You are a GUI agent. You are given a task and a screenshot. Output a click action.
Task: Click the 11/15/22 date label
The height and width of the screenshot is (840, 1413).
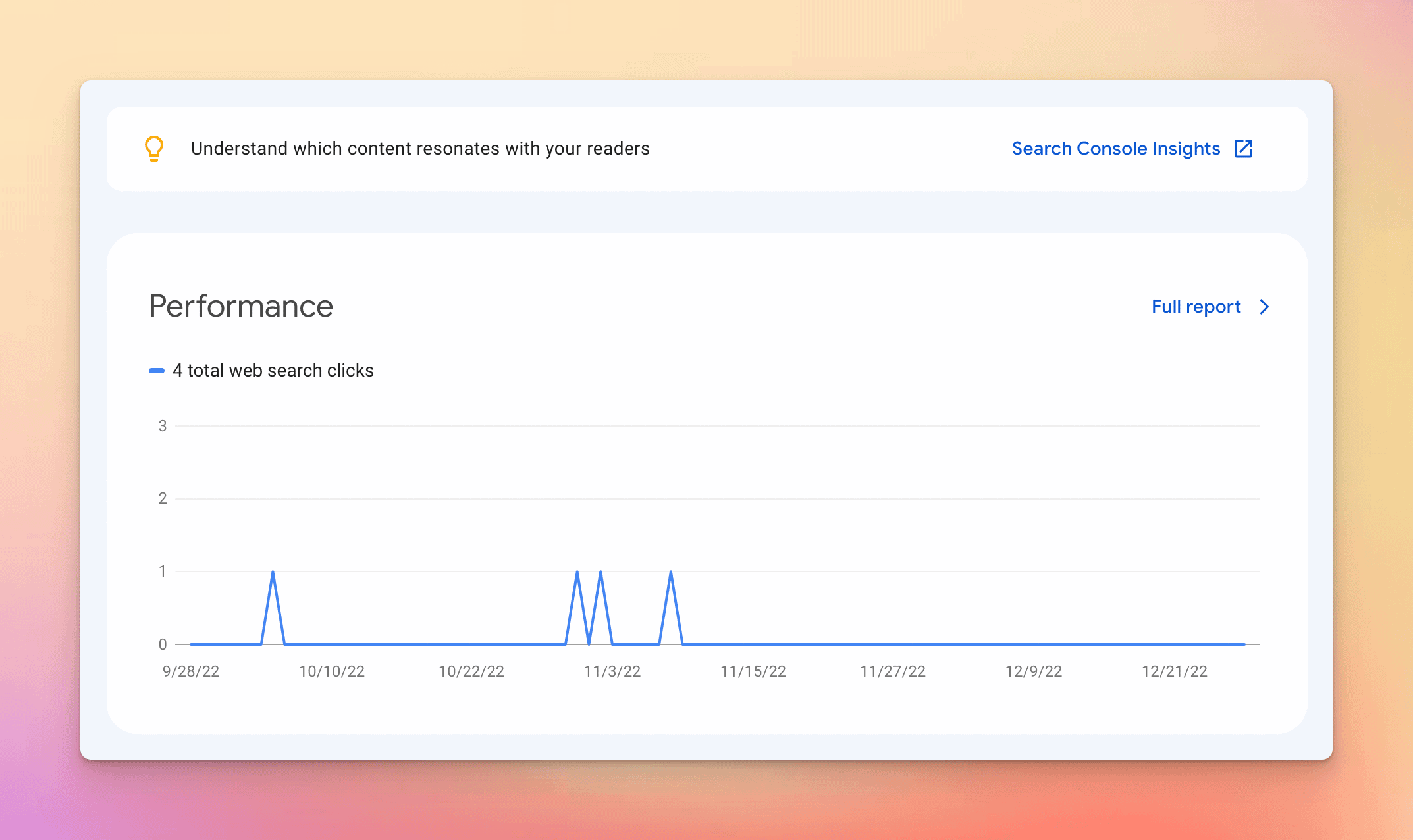tap(753, 671)
